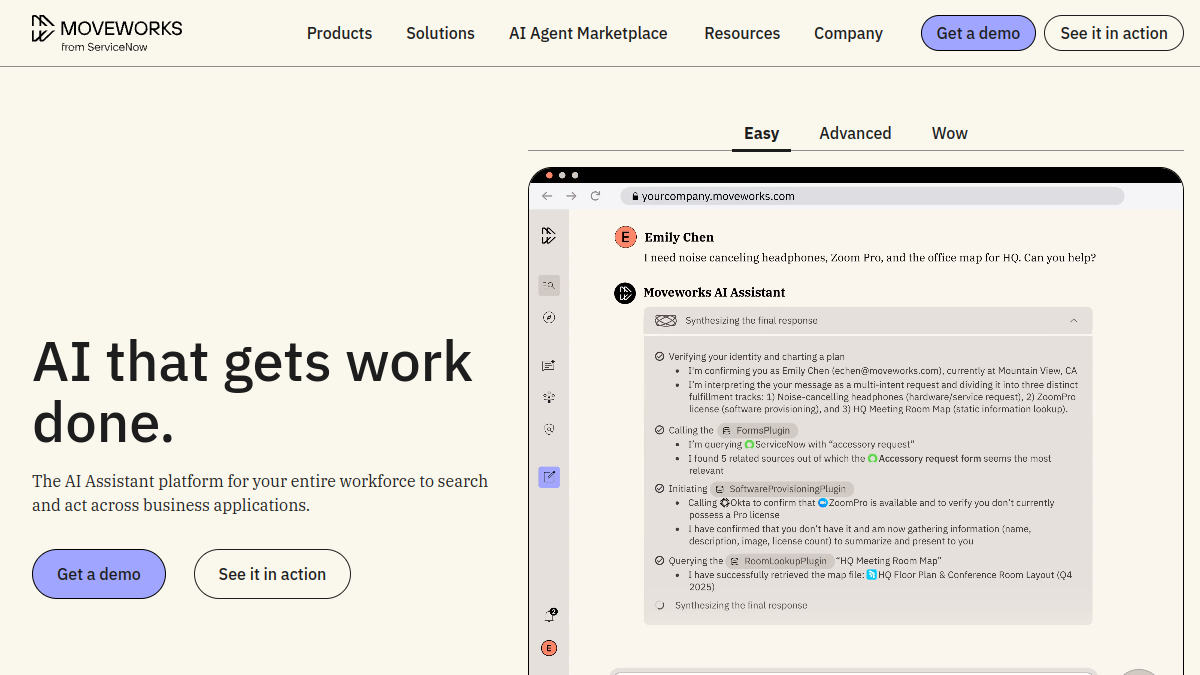Click the checkmark beside Calling the FormsPlugin

(660, 430)
